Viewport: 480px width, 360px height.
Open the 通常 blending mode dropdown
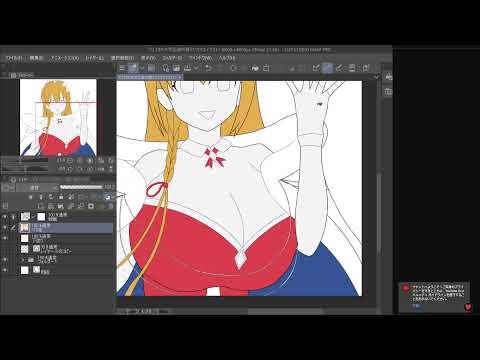pyautogui.click(x=36, y=188)
